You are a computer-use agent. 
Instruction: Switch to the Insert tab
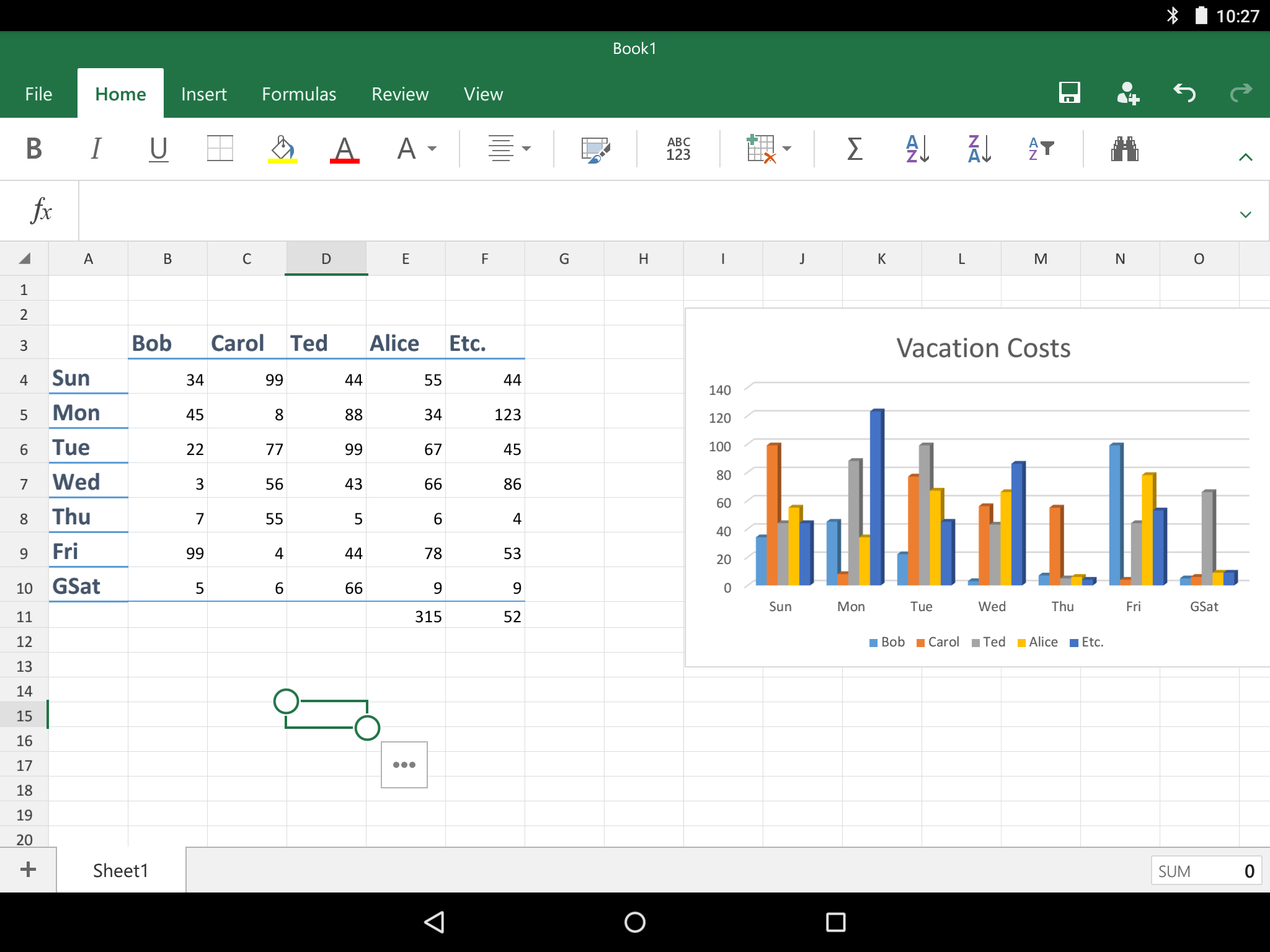tap(203, 94)
